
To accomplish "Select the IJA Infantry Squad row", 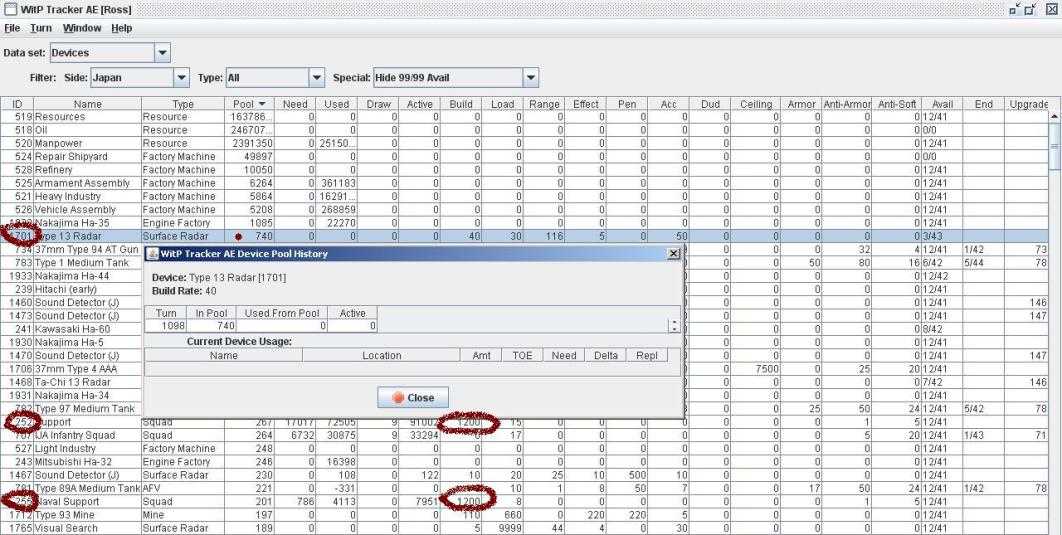I will (525, 435).
